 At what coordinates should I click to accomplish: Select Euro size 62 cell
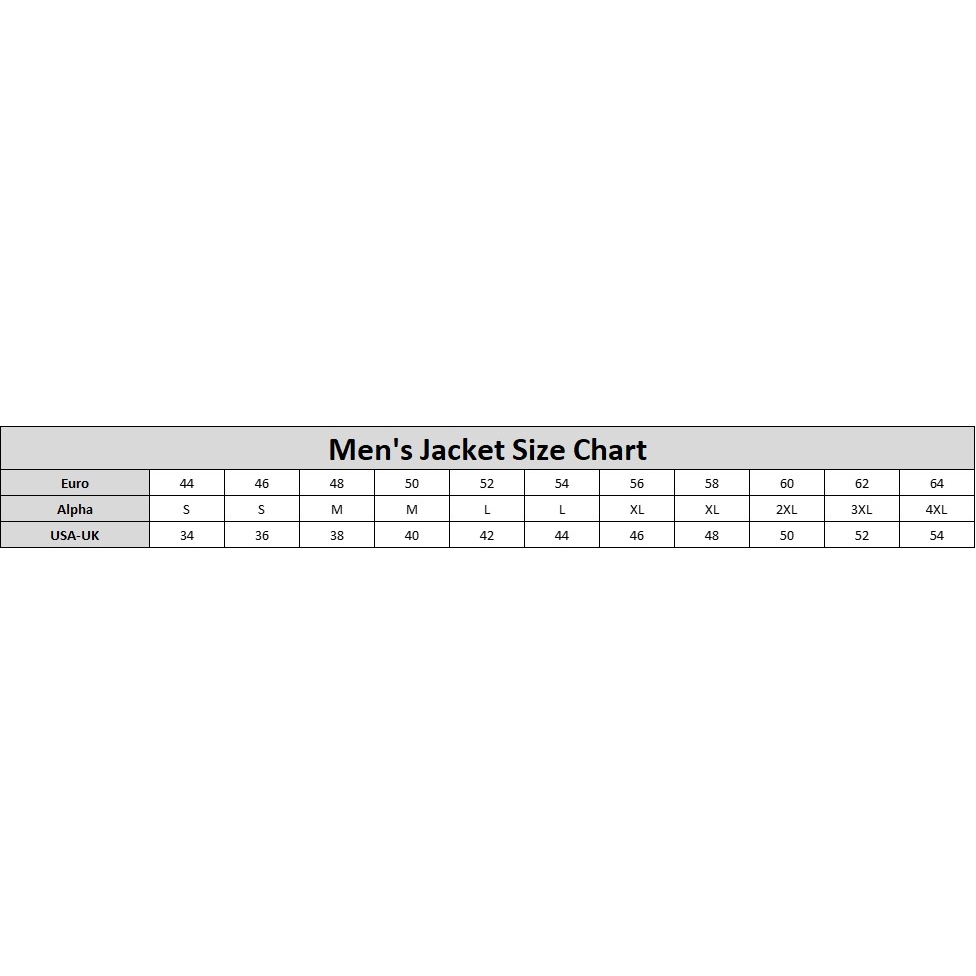click(862, 483)
